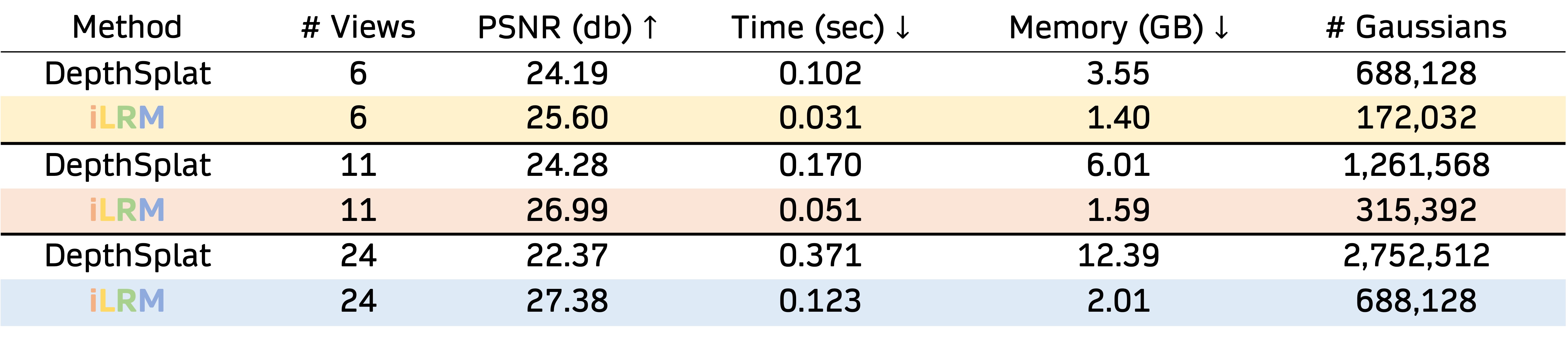This screenshot has height=341, width=1568.
Task: Click the iLRM label in the yellow row
Action: [x=127, y=118]
